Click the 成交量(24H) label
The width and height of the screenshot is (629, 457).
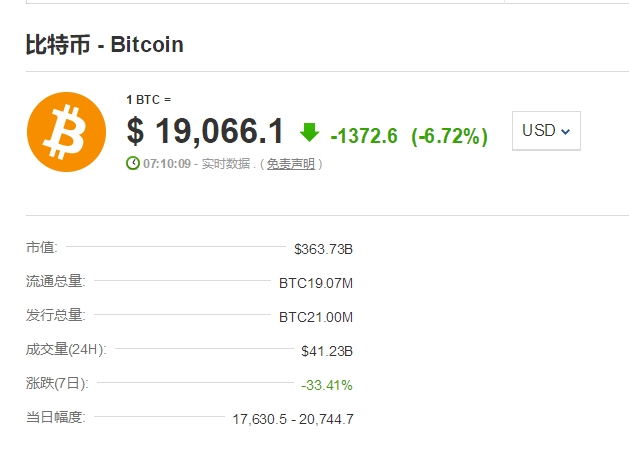66,349
